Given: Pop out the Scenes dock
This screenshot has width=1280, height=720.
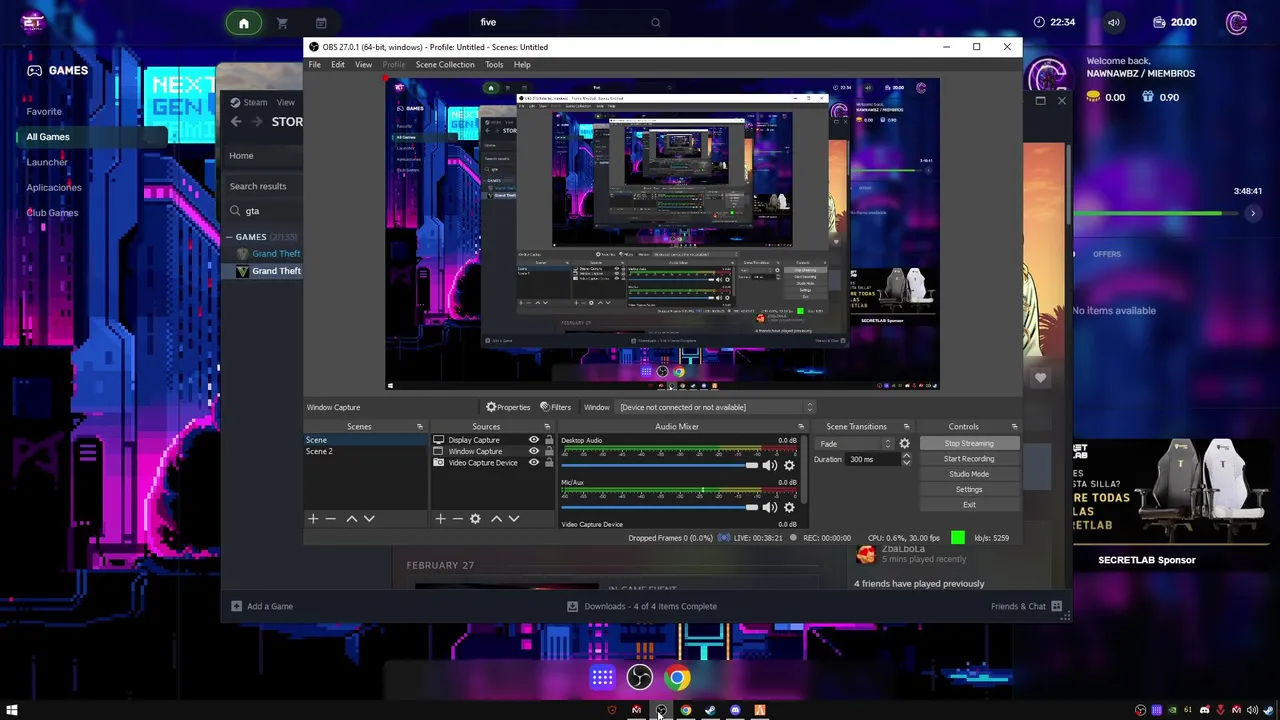Looking at the screenshot, I should (420, 427).
